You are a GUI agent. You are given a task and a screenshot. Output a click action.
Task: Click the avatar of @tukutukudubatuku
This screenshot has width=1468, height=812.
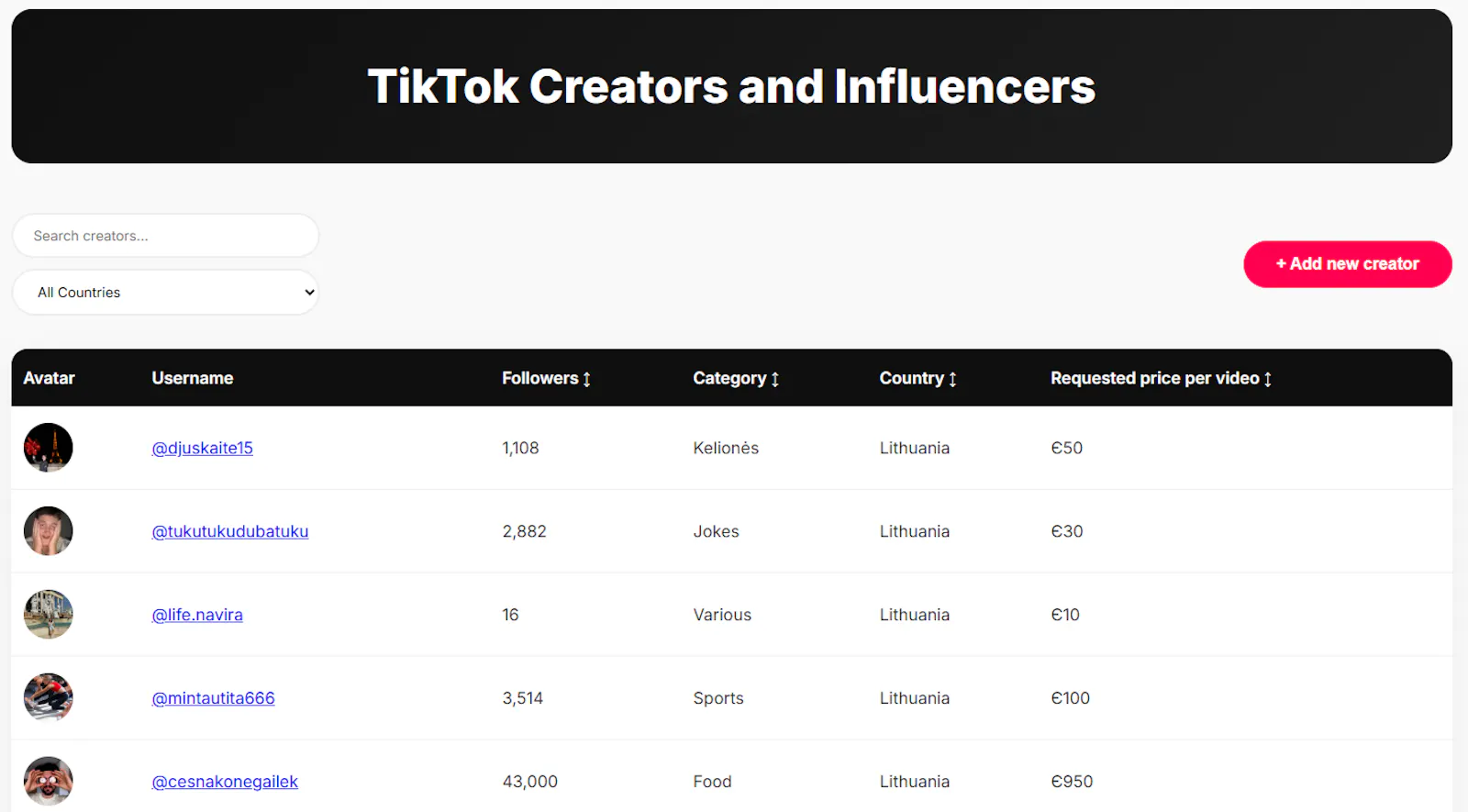pos(49,531)
